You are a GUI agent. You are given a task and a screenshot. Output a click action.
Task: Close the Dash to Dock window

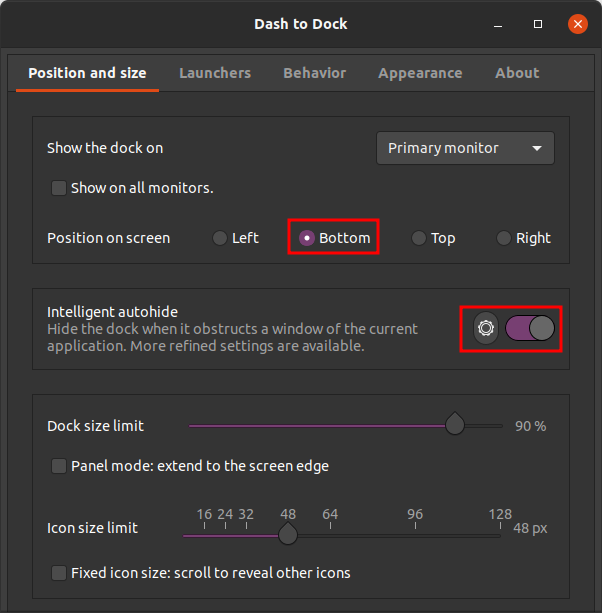[578, 24]
